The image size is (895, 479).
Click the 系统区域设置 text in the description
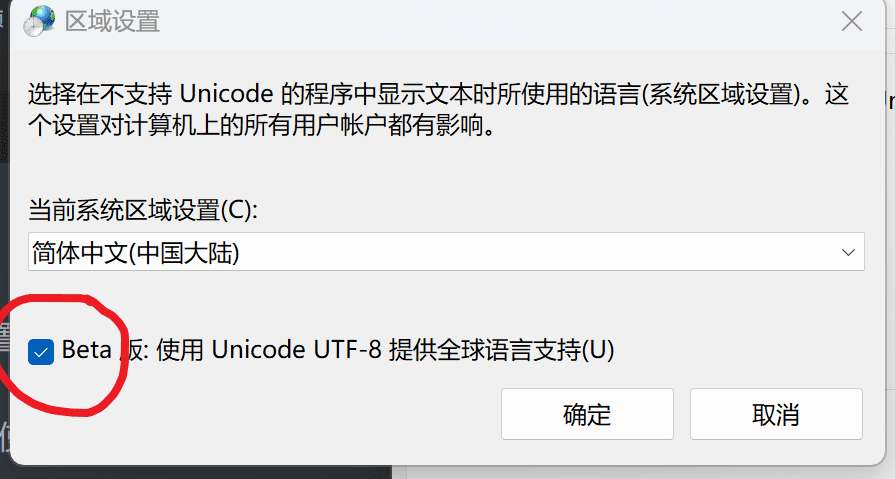pyautogui.click(x=722, y=95)
